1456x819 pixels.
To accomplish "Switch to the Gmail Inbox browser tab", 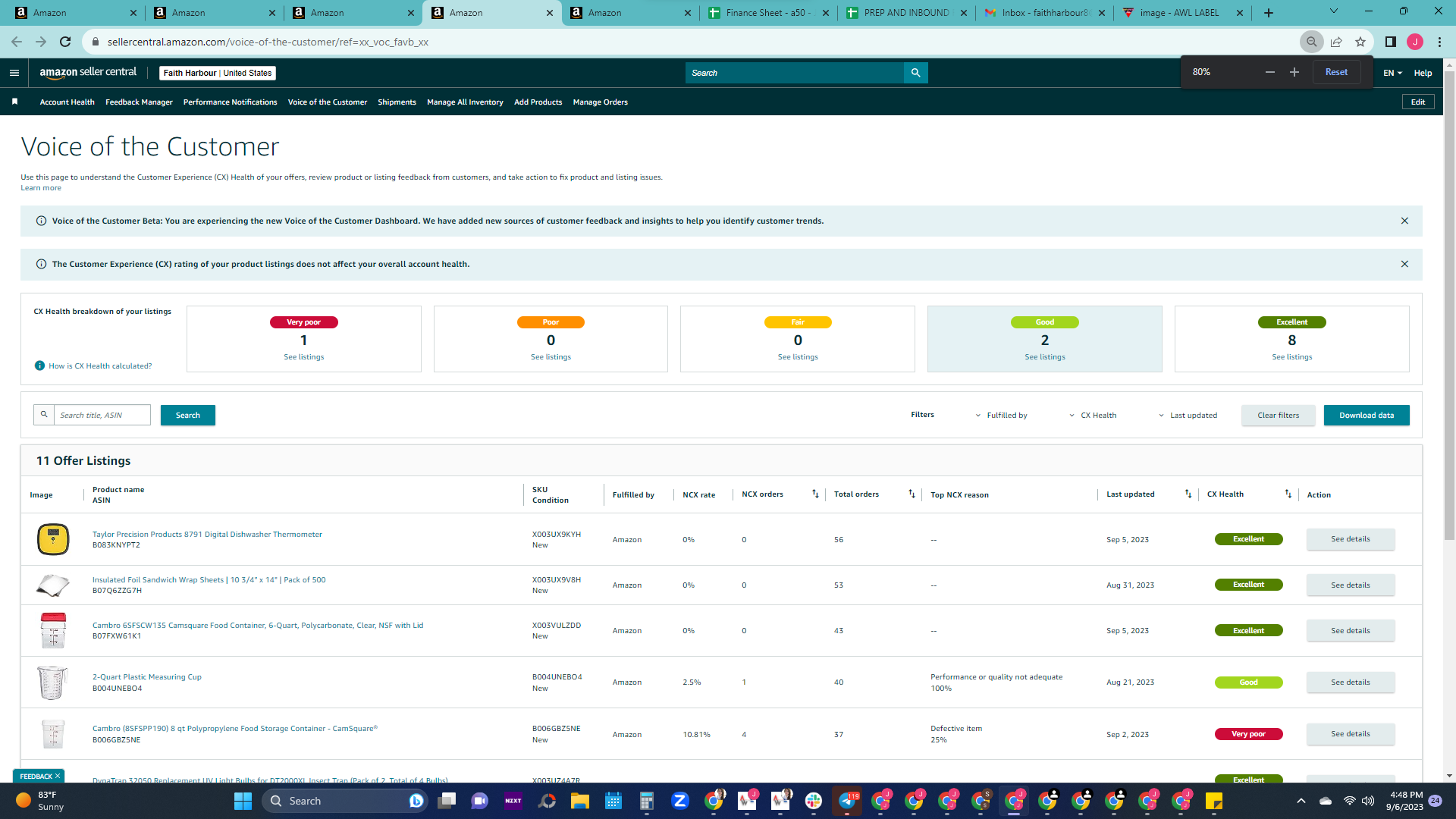I will point(1045,13).
